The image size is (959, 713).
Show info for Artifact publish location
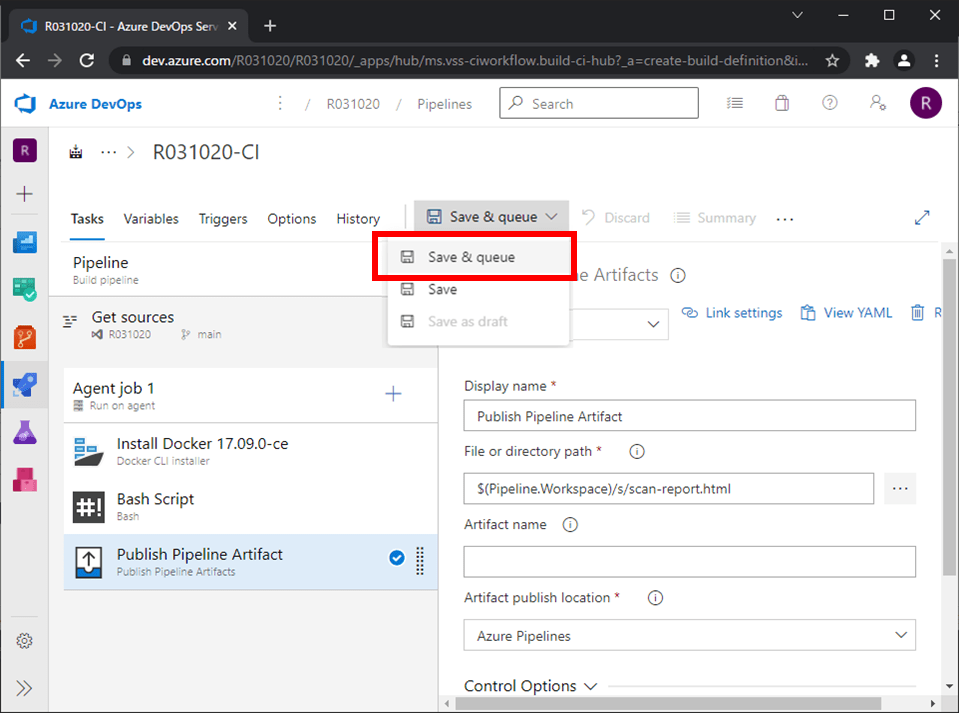(655, 597)
